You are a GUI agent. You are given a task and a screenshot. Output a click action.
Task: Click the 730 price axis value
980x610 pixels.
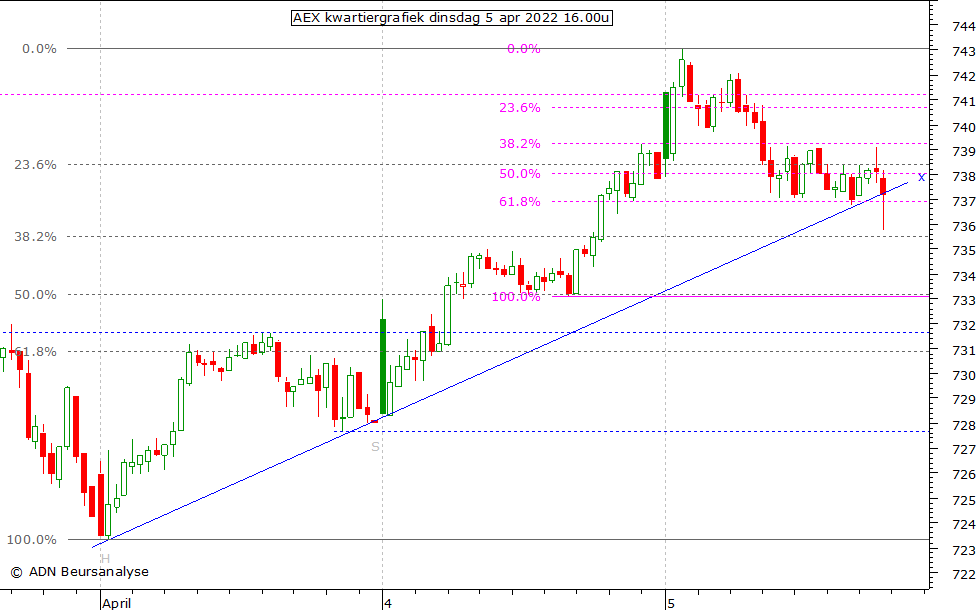[964, 375]
